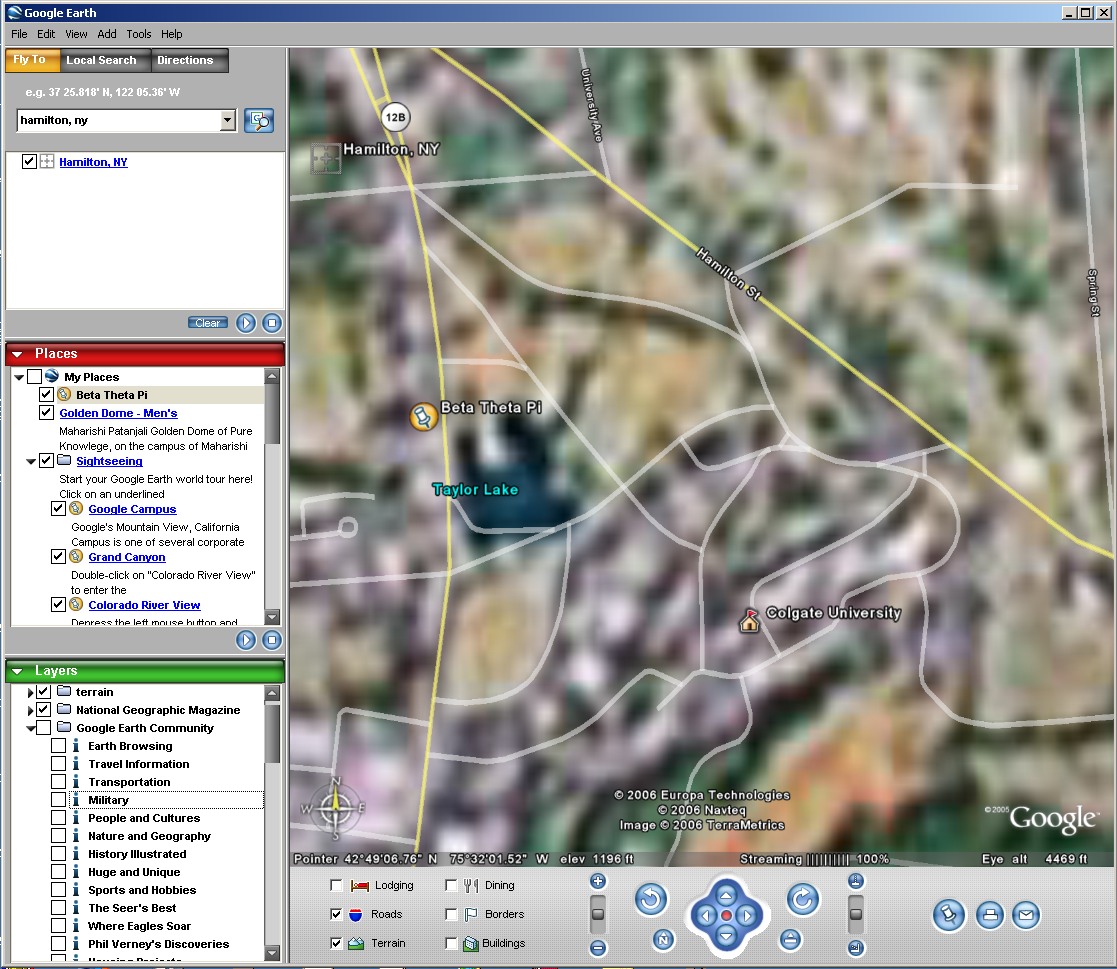The image size is (1117, 969).
Task: Collapse the My Places folder
Action: [x=19, y=377]
